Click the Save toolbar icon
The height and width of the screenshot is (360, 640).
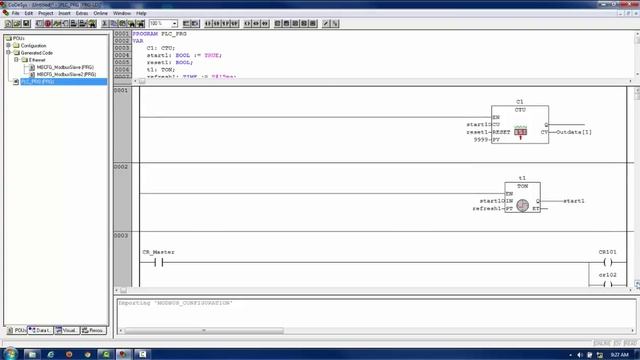point(26,24)
